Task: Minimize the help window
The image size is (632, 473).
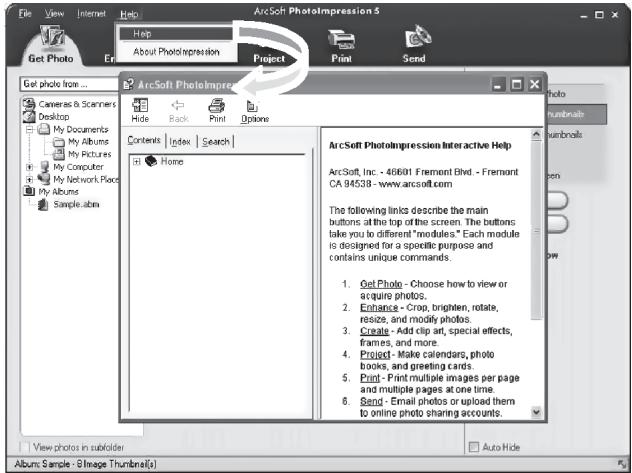Action: pyautogui.click(x=498, y=85)
